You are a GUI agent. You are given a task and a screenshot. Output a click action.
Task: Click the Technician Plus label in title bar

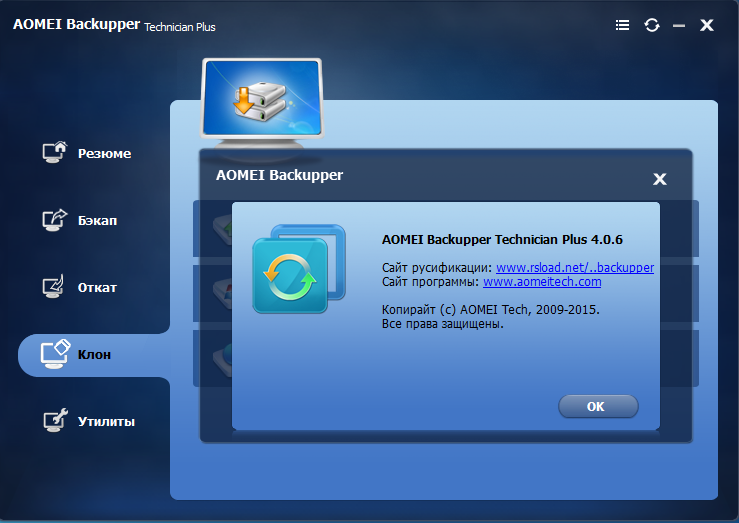(x=180, y=27)
